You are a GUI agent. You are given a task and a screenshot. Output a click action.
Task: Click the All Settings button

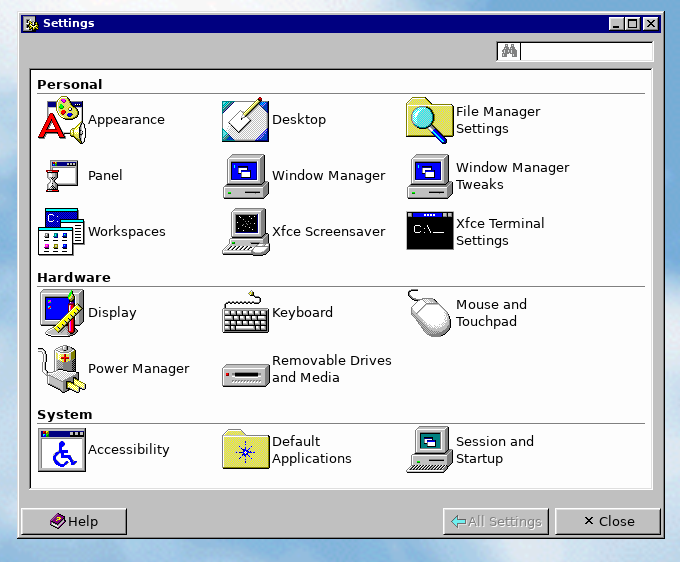coord(496,521)
